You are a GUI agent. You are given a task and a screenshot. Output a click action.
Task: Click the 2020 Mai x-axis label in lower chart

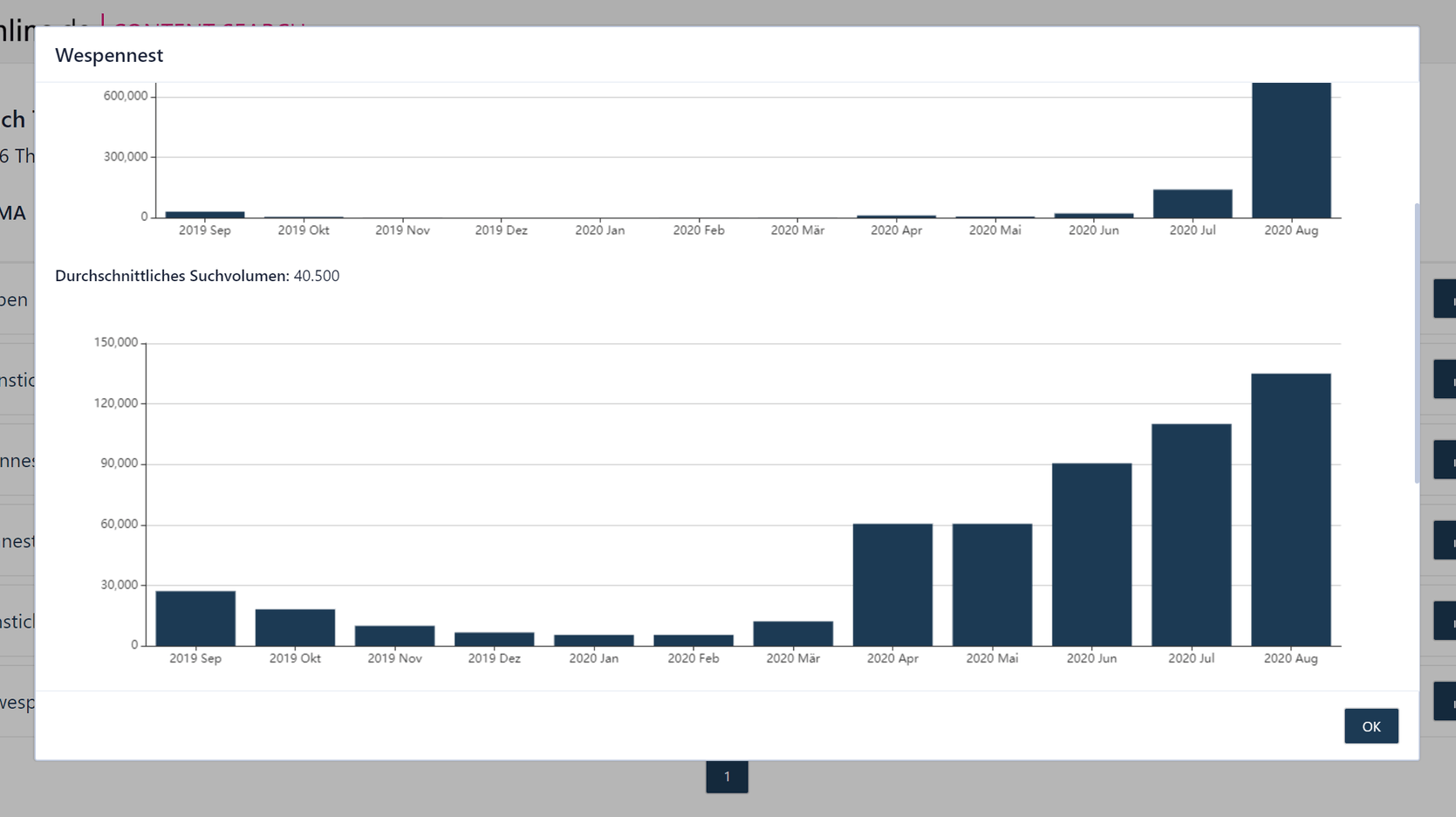(992, 658)
